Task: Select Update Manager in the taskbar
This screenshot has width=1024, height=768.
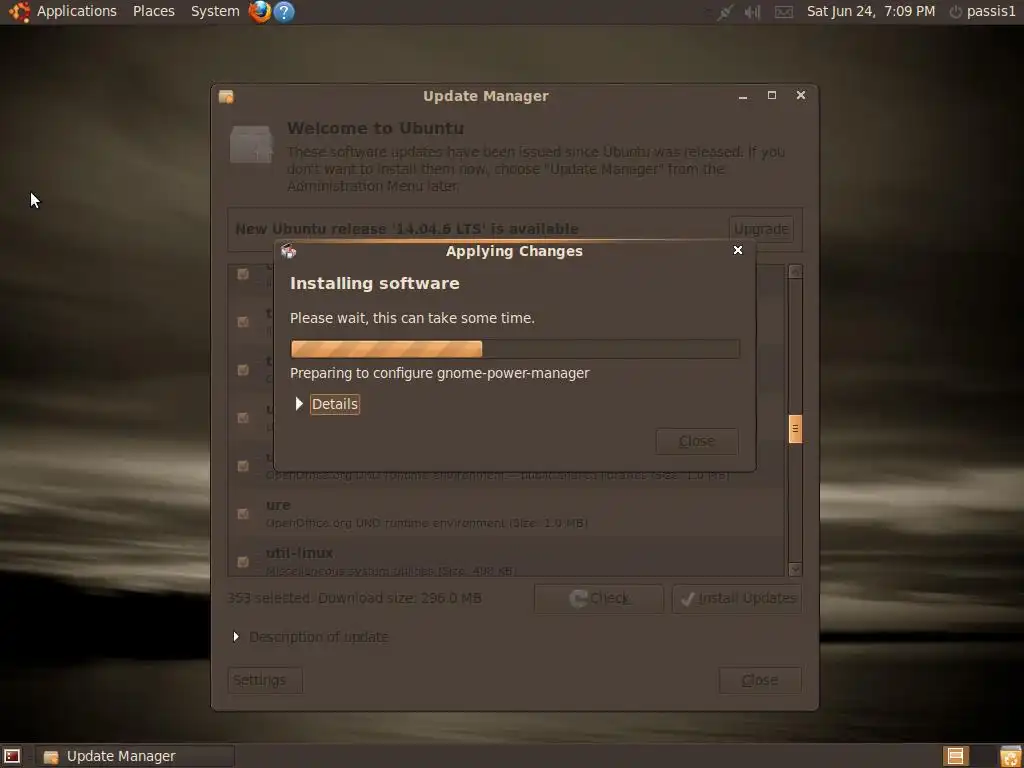Action: [x=135, y=756]
